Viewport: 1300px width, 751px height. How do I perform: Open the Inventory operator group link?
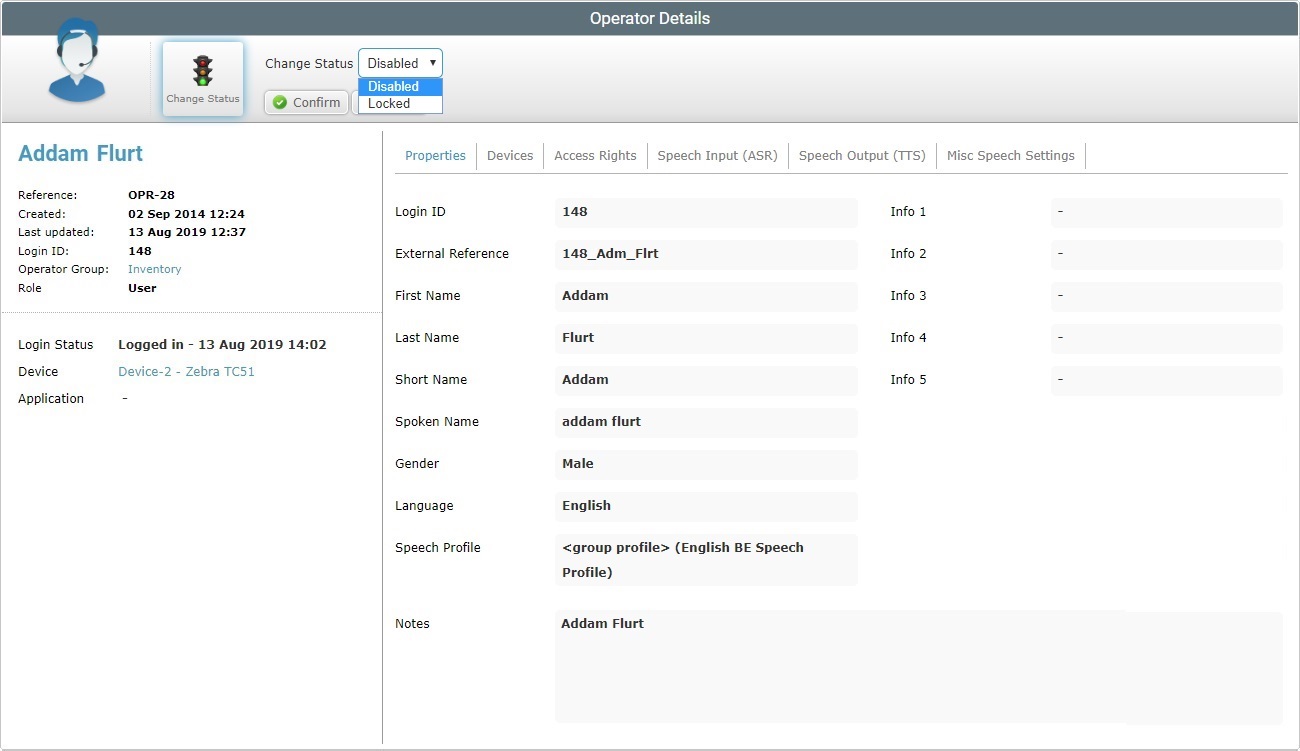tap(155, 270)
